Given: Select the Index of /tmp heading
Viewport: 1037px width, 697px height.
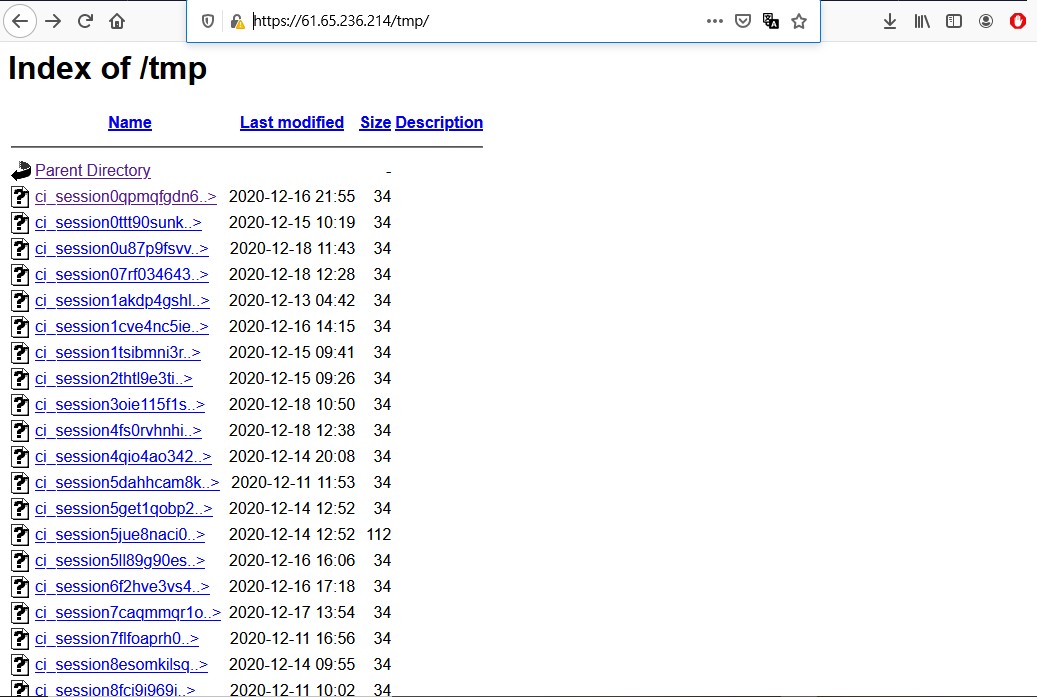Looking at the screenshot, I should point(108,68).
